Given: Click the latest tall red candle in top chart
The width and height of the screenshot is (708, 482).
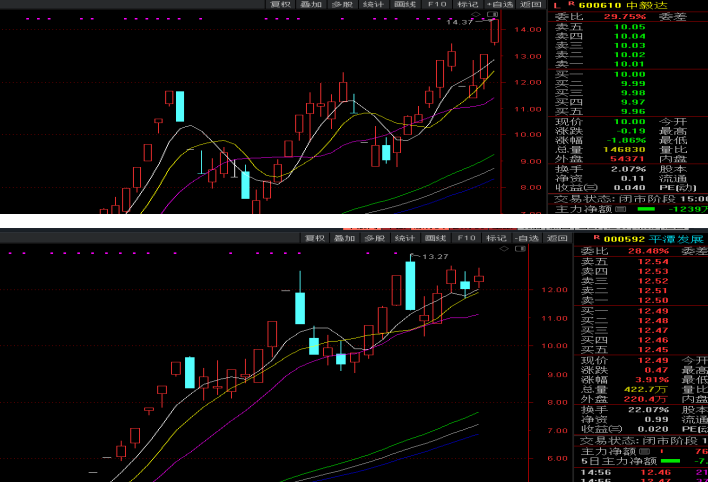Looking at the screenshot, I should pos(495,31).
